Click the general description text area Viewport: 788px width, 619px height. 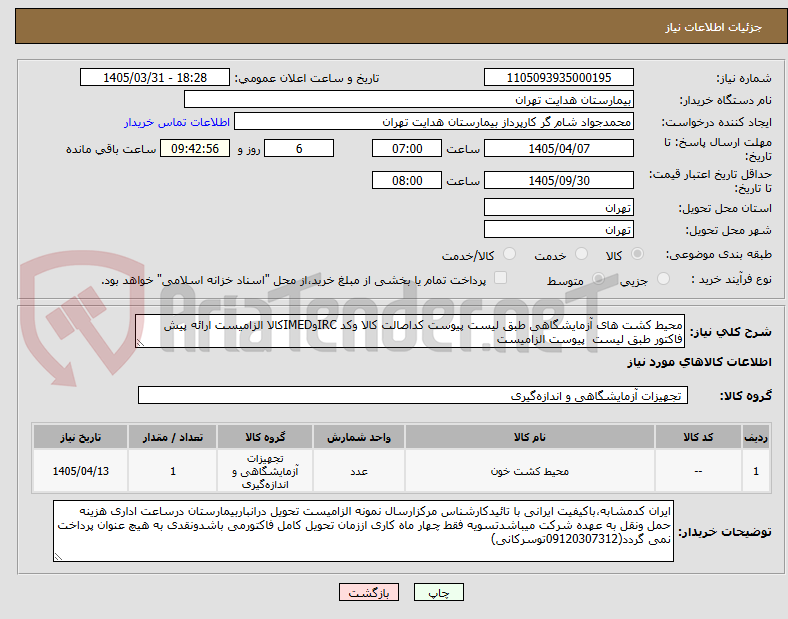tap(410, 332)
